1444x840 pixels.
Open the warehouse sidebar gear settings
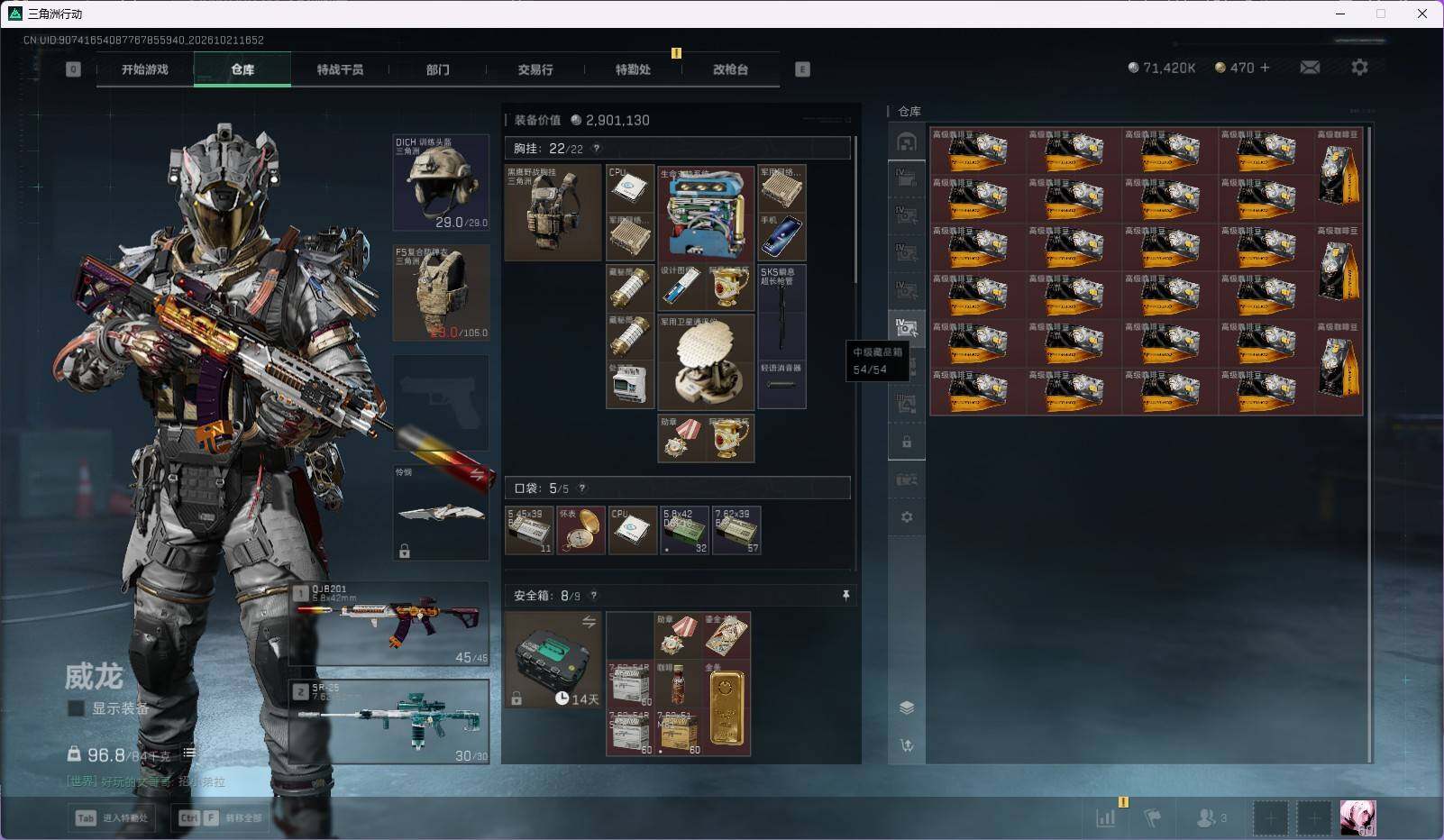click(907, 517)
